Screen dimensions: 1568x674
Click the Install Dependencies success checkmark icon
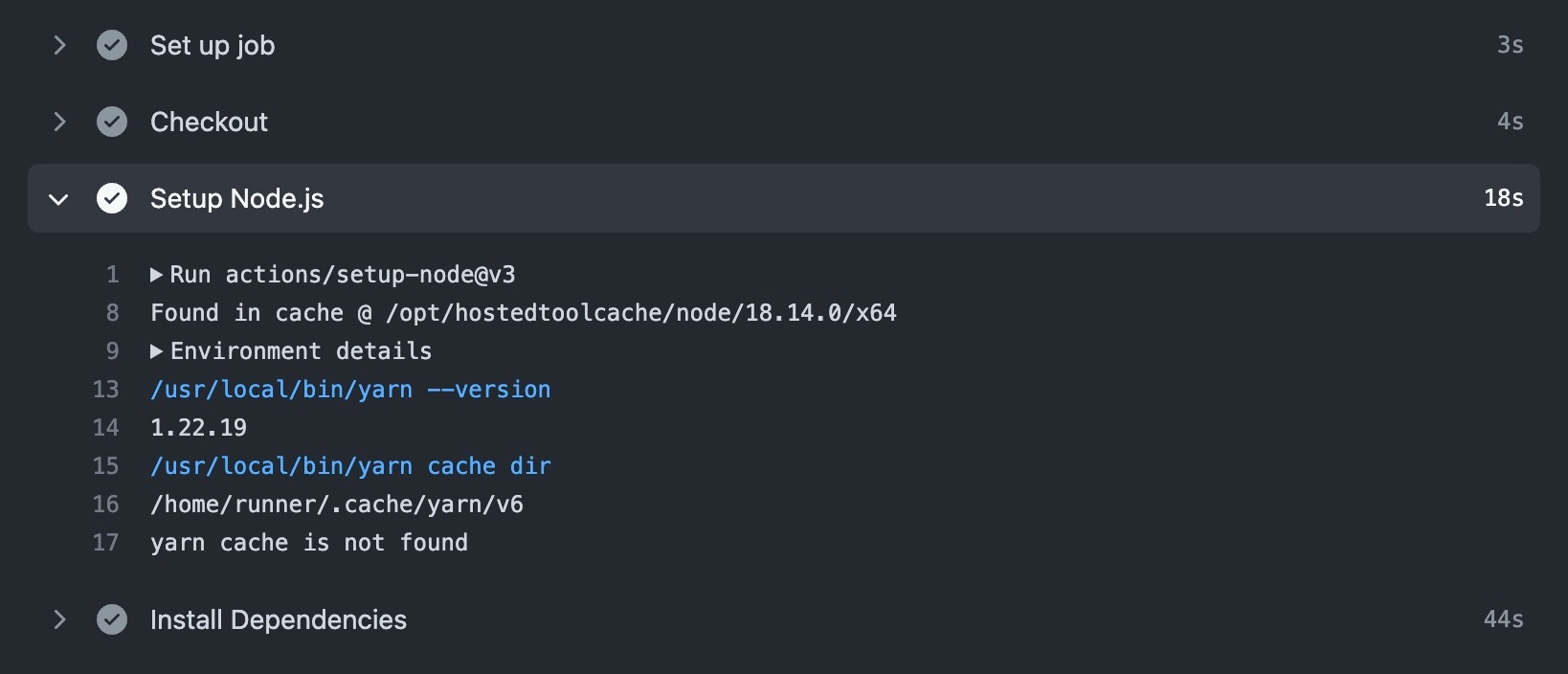point(112,619)
